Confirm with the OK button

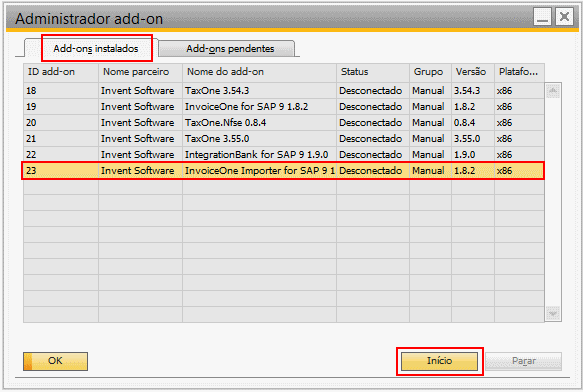click(55, 361)
